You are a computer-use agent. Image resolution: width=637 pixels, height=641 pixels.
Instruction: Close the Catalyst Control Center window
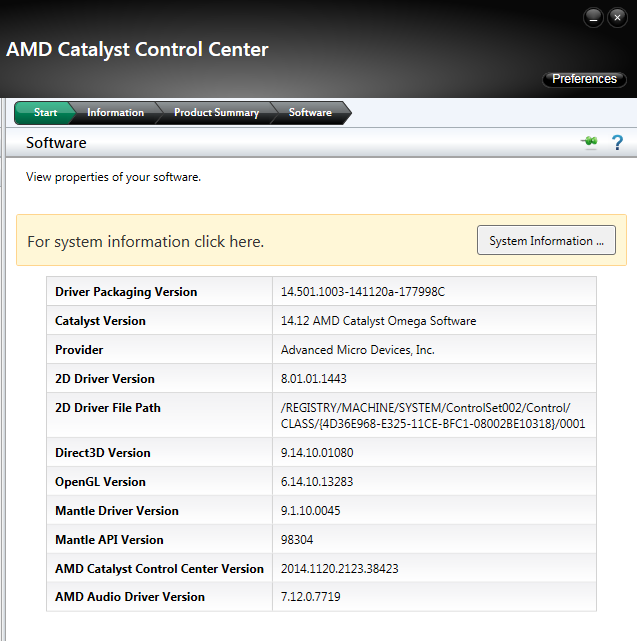point(617,18)
